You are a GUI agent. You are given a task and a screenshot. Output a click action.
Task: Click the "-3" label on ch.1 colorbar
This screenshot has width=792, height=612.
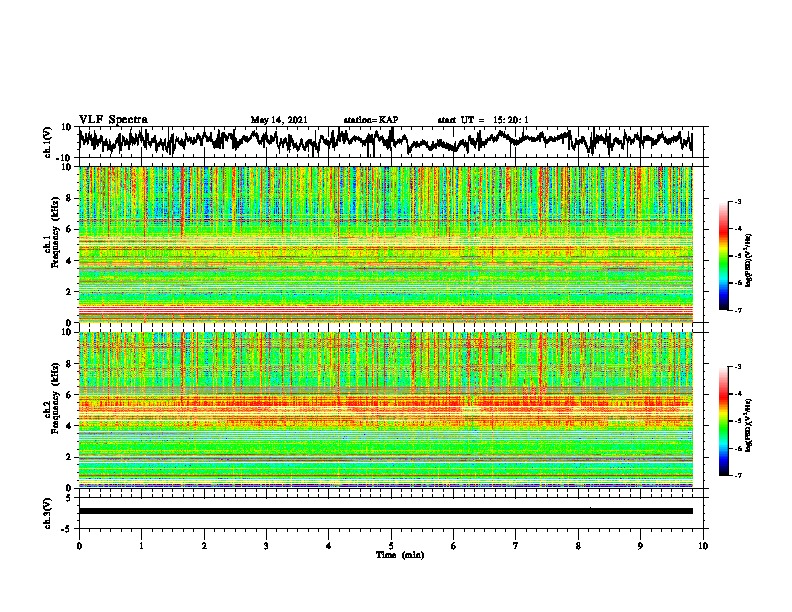pyautogui.click(x=737, y=202)
